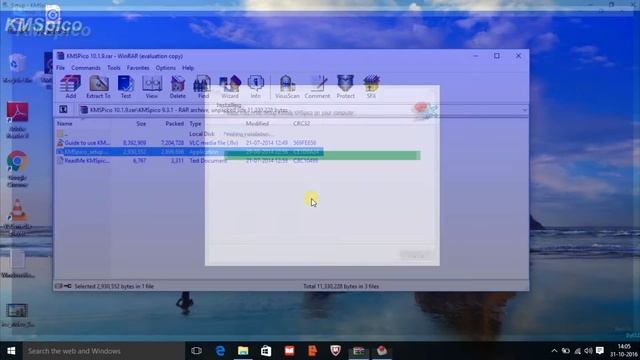Select the 'KMSpico_setup' application row
The height and width of the screenshot is (360, 640).
point(189,152)
